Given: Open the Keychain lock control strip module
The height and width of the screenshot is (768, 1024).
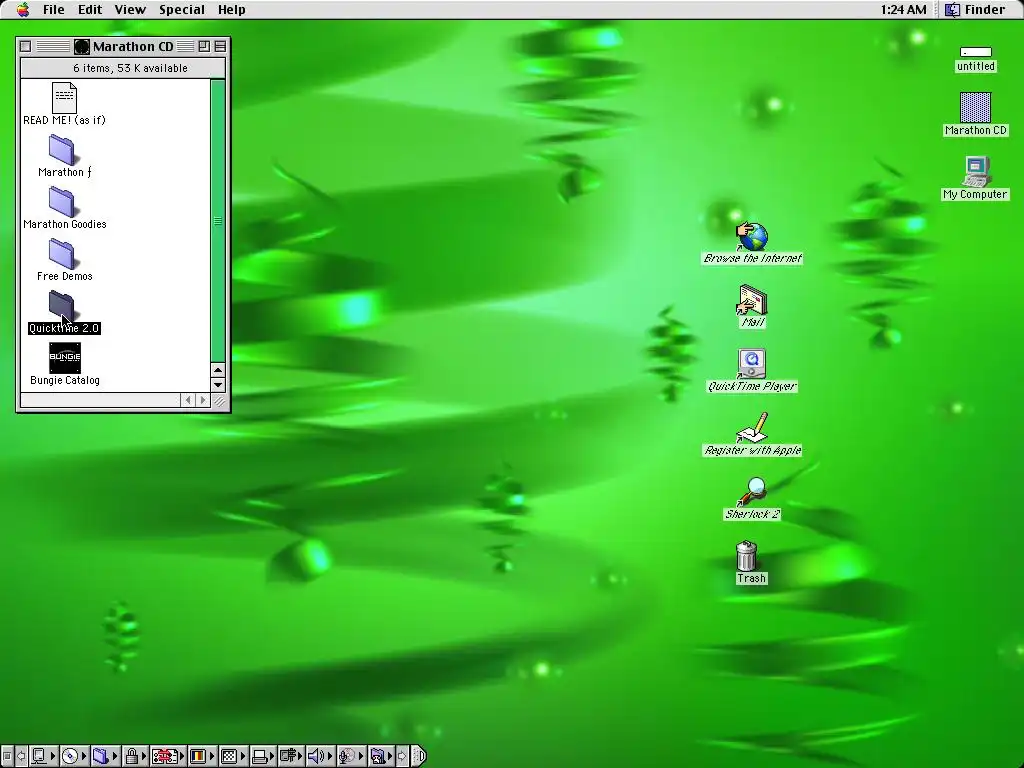Looking at the screenshot, I should tap(135, 756).
